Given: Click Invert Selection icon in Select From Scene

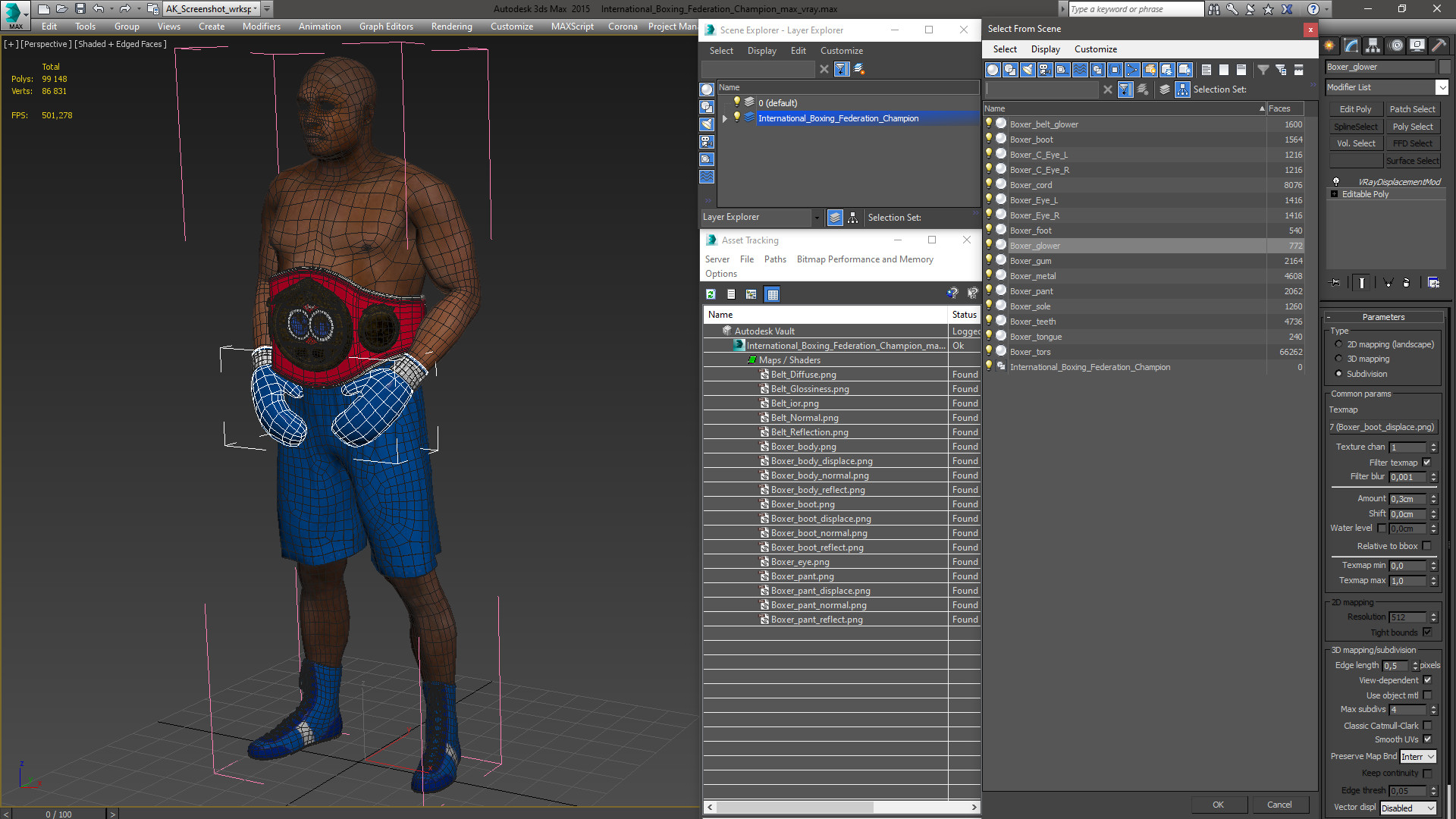Looking at the screenshot, I should click(1241, 70).
